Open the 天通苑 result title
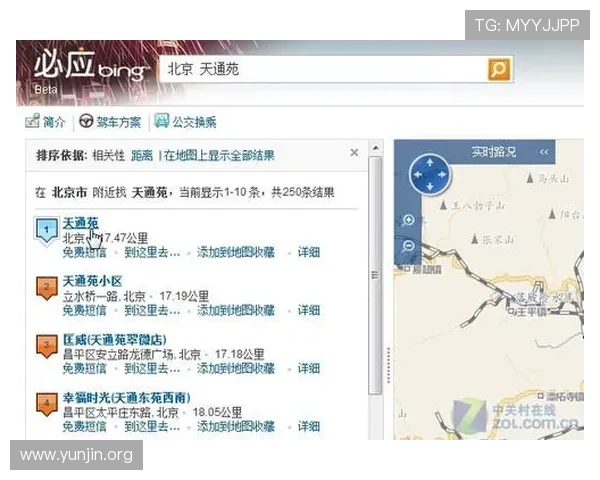This screenshot has height=480, width=600. click(x=80, y=223)
